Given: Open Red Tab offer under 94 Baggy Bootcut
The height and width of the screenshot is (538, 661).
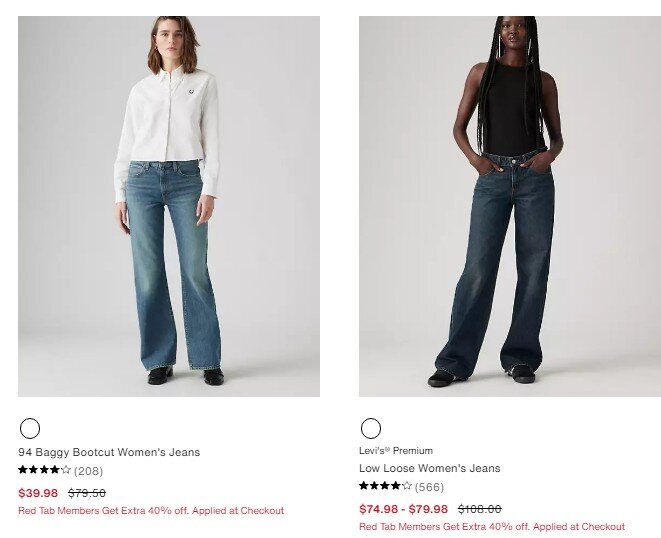Looking at the screenshot, I should [x=151, y=511].
